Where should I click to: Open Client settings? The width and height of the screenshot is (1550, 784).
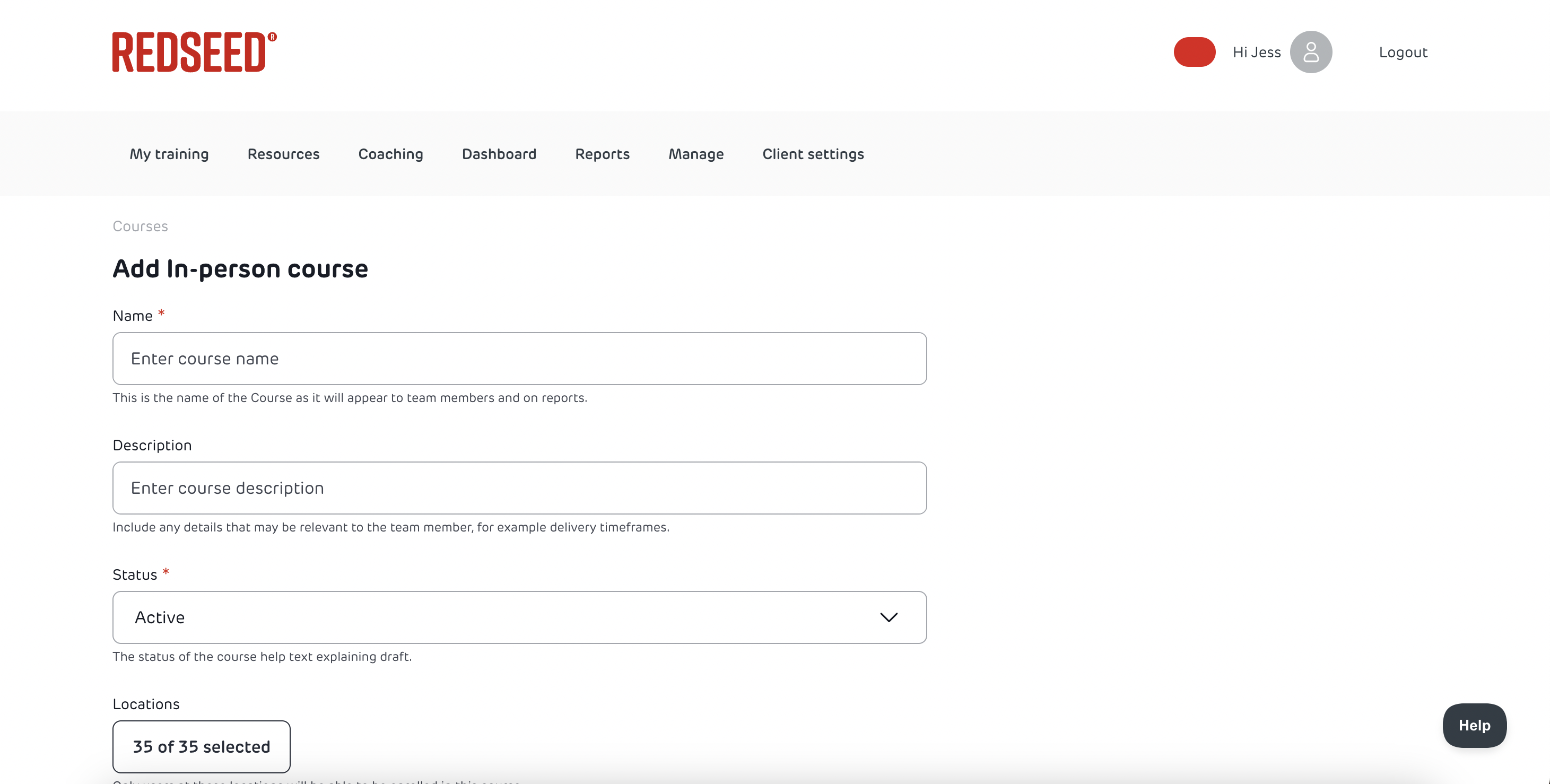813,154
